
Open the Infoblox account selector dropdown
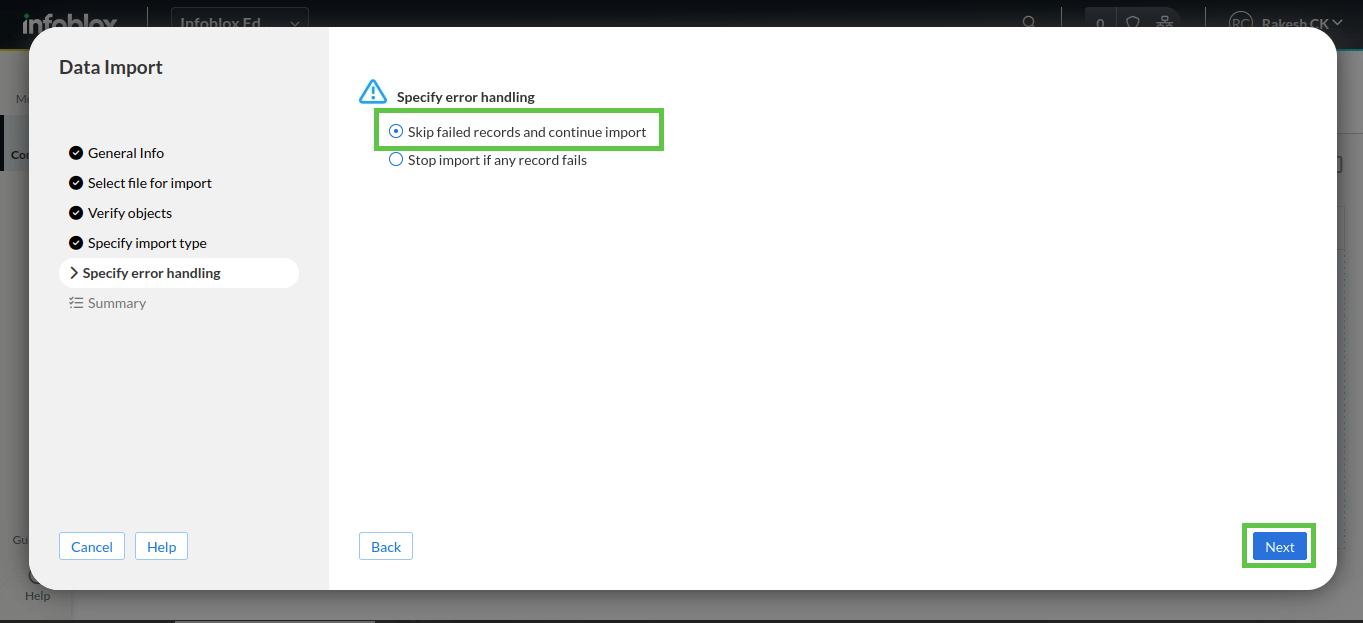240,22
